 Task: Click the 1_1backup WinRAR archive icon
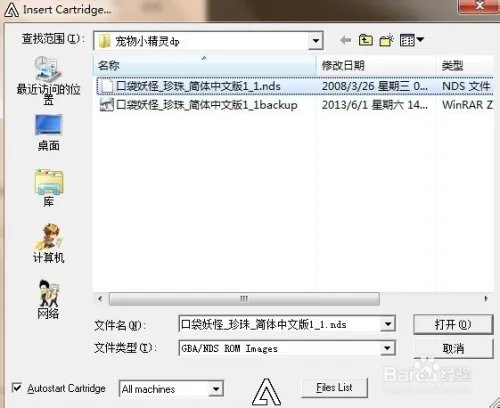[106, 105]
